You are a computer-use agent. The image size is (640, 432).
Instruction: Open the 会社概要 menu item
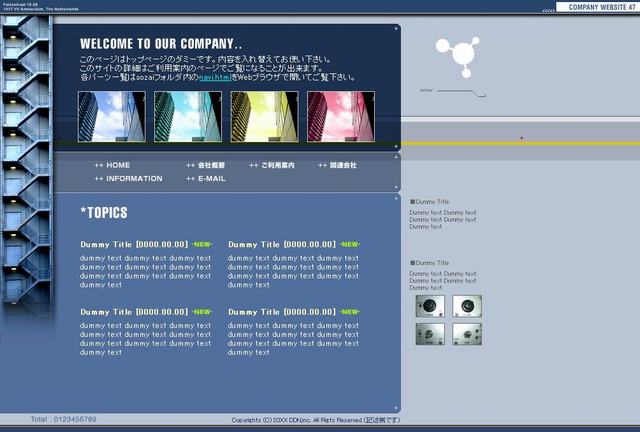click(x=205, y=165)
